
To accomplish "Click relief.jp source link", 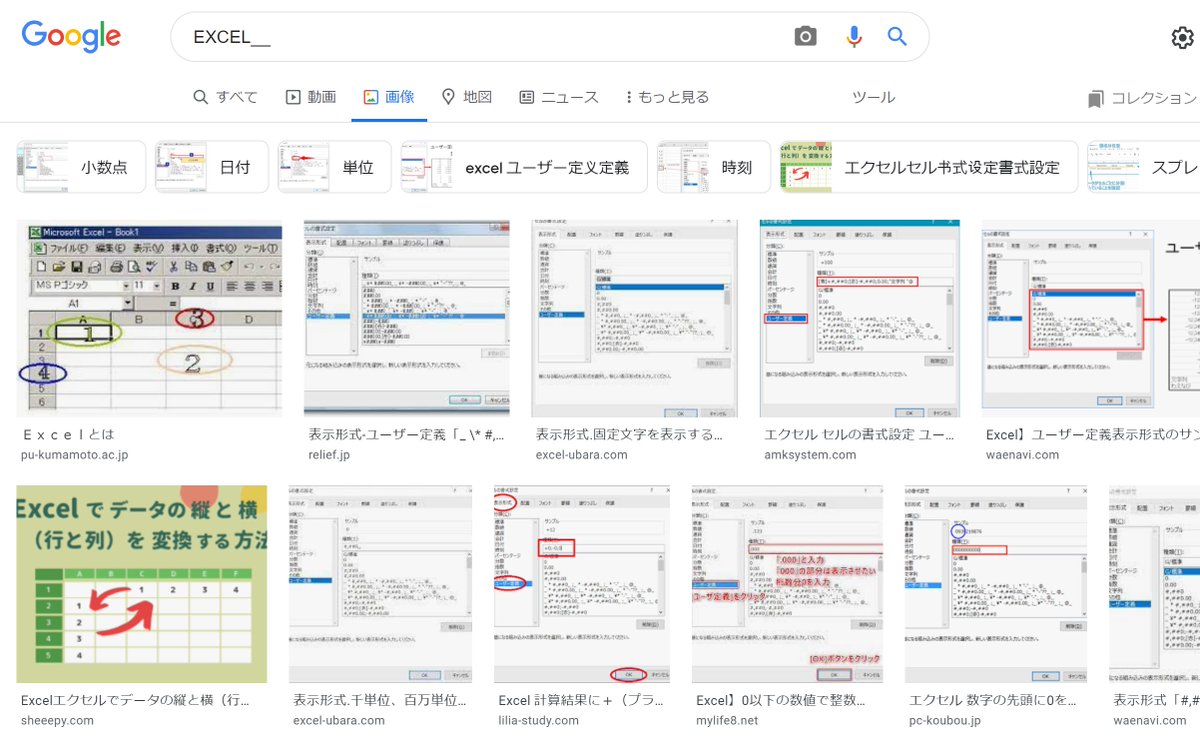I will [x=330, y=455].
